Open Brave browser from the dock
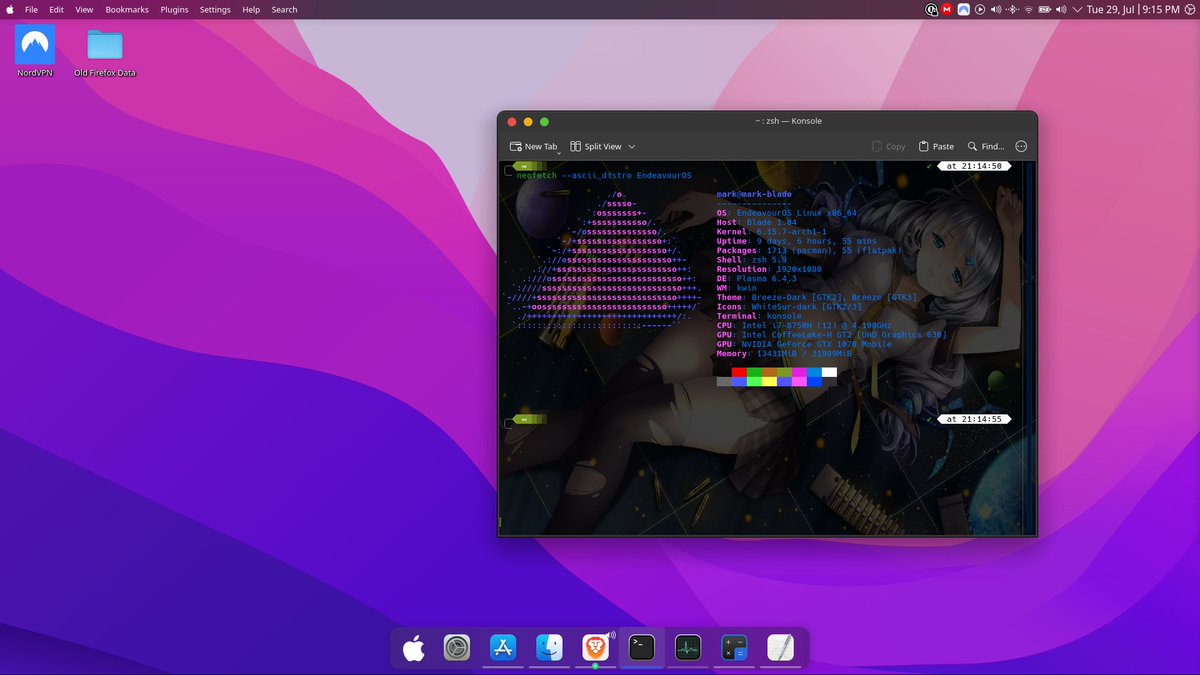Viewport: 1200px width, 675px height. (595, 648)
